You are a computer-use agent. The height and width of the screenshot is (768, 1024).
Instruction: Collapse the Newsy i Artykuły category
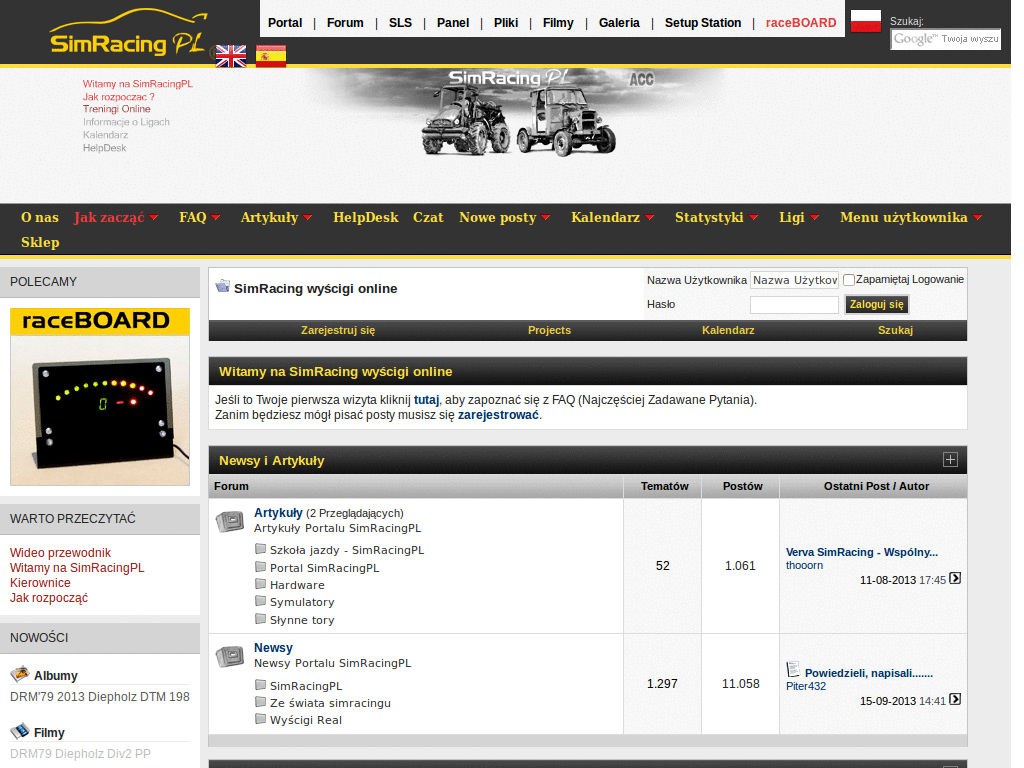coord(950,460)
